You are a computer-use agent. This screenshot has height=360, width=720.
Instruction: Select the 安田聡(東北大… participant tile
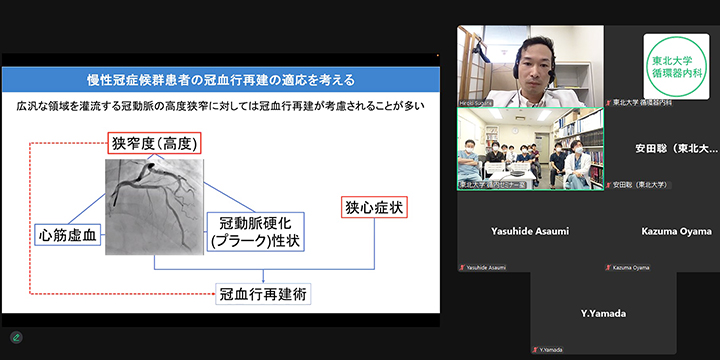[x=663, y=149]
